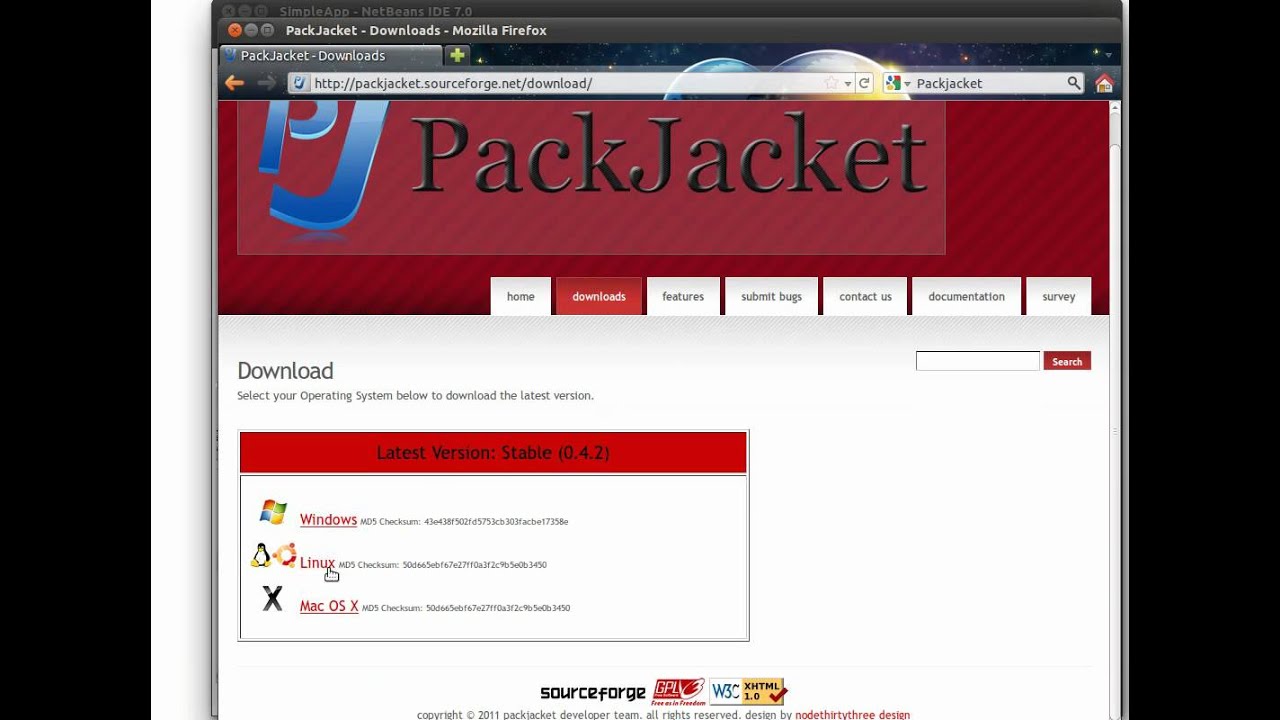Click the Mac OS X download link
The width and height of the screenshot is (1280, 720).
(x=329, y=606)
